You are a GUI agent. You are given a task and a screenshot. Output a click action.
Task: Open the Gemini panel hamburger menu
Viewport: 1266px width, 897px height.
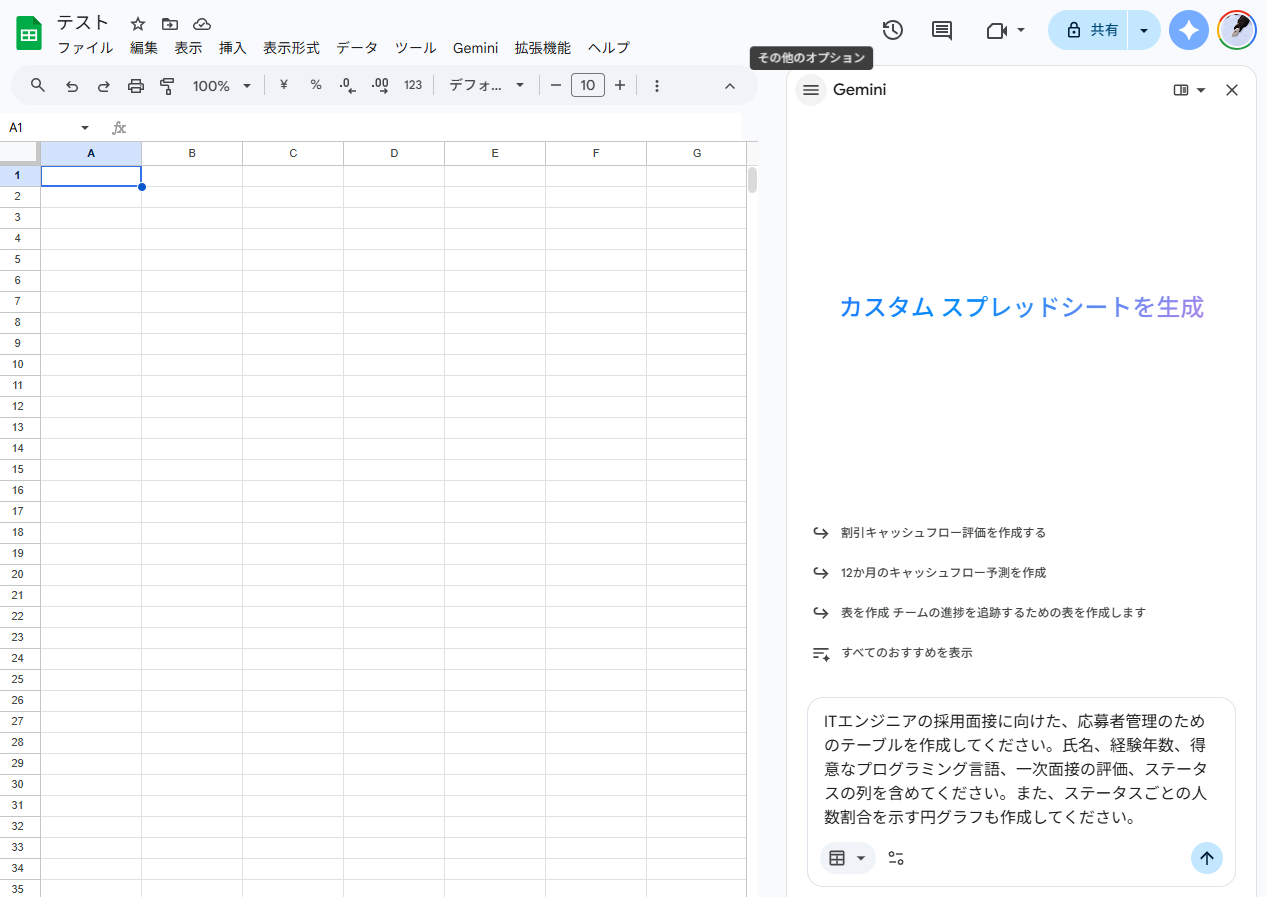(x=811, y=90)
